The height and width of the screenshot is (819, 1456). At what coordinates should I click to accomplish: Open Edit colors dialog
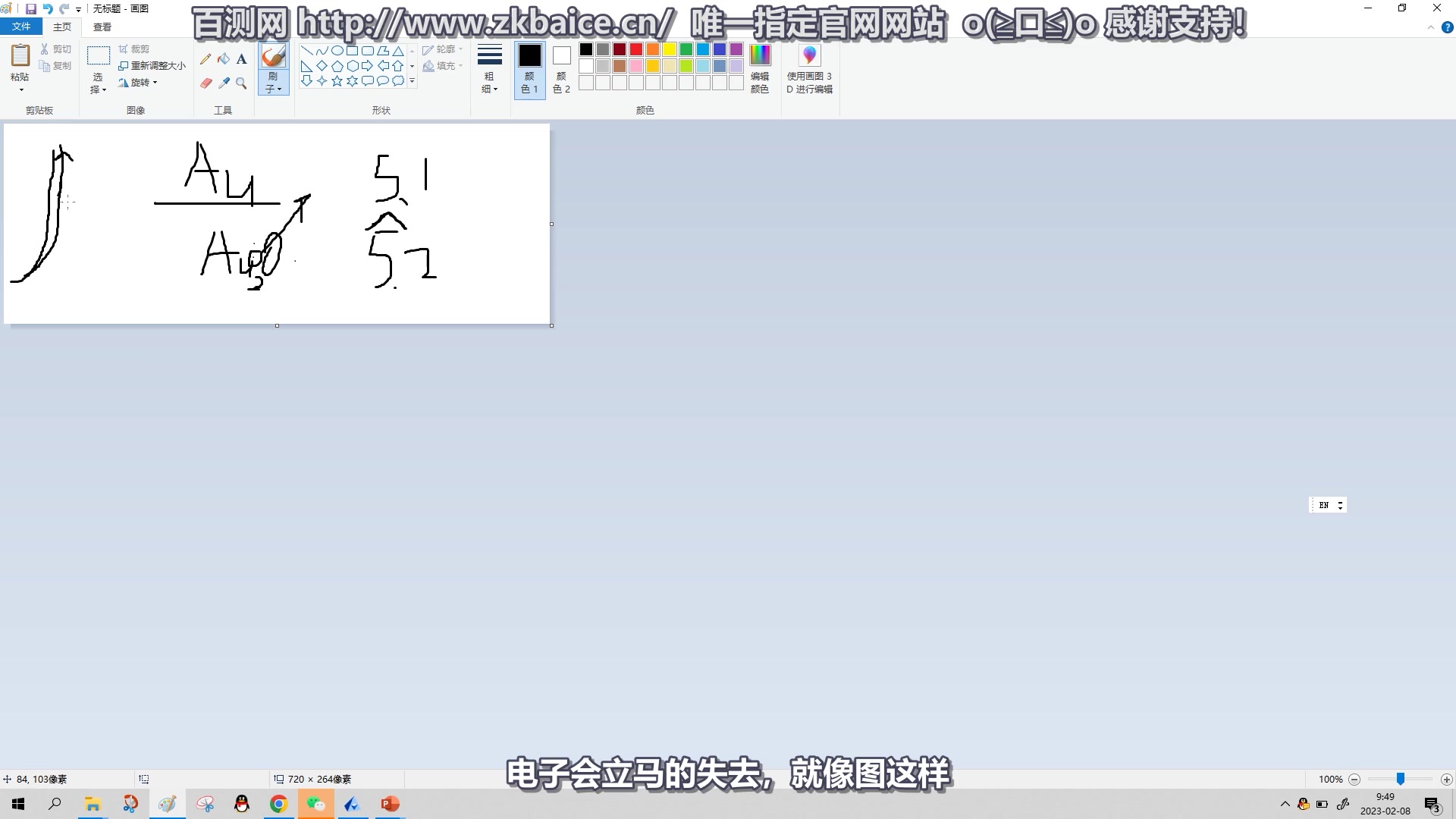click(x=760, y=69)
